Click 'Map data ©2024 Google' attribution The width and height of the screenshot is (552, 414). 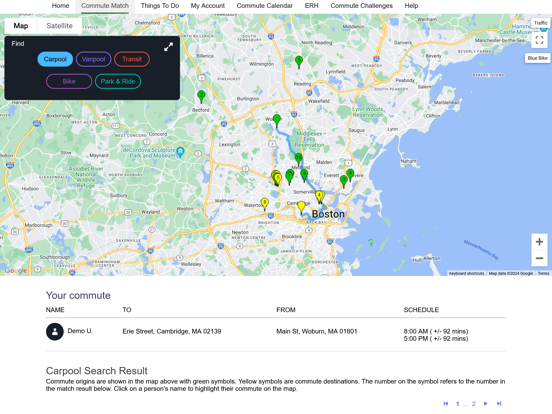pos(511,273)
